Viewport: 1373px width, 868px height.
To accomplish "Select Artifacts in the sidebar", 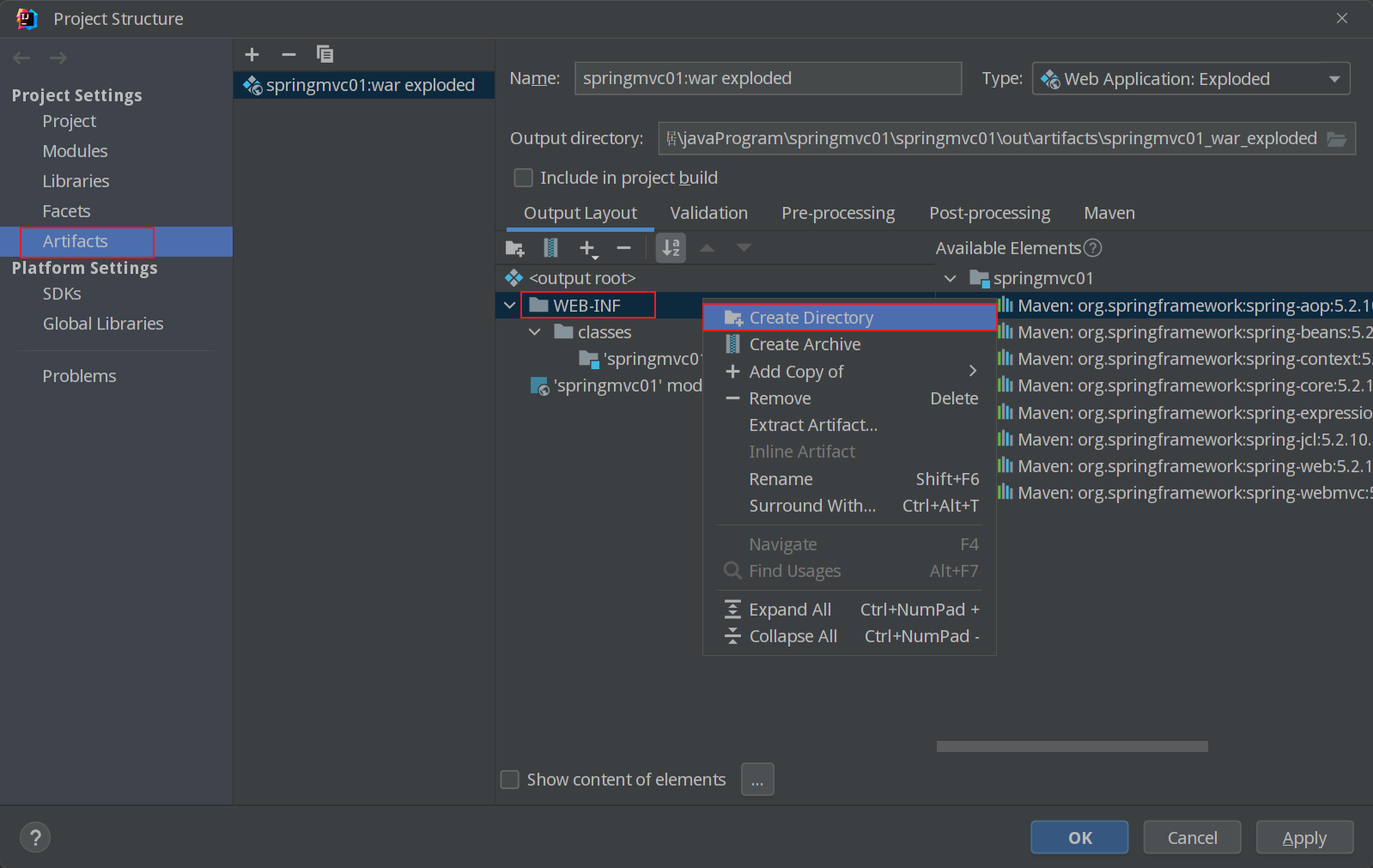I will point(76,241).
